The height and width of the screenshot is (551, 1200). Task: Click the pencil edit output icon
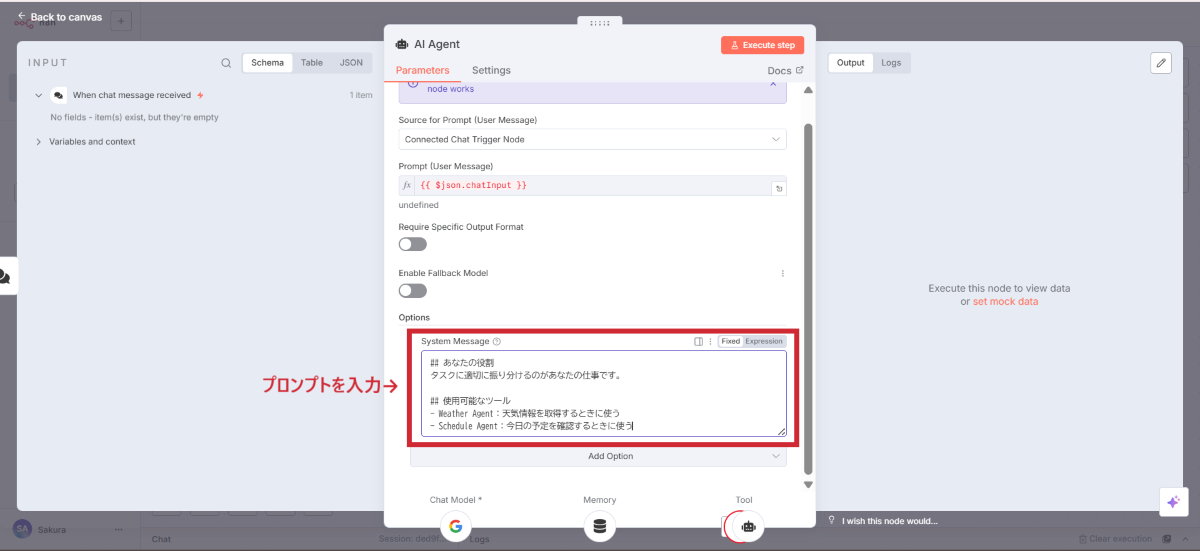pos(1161,63)
